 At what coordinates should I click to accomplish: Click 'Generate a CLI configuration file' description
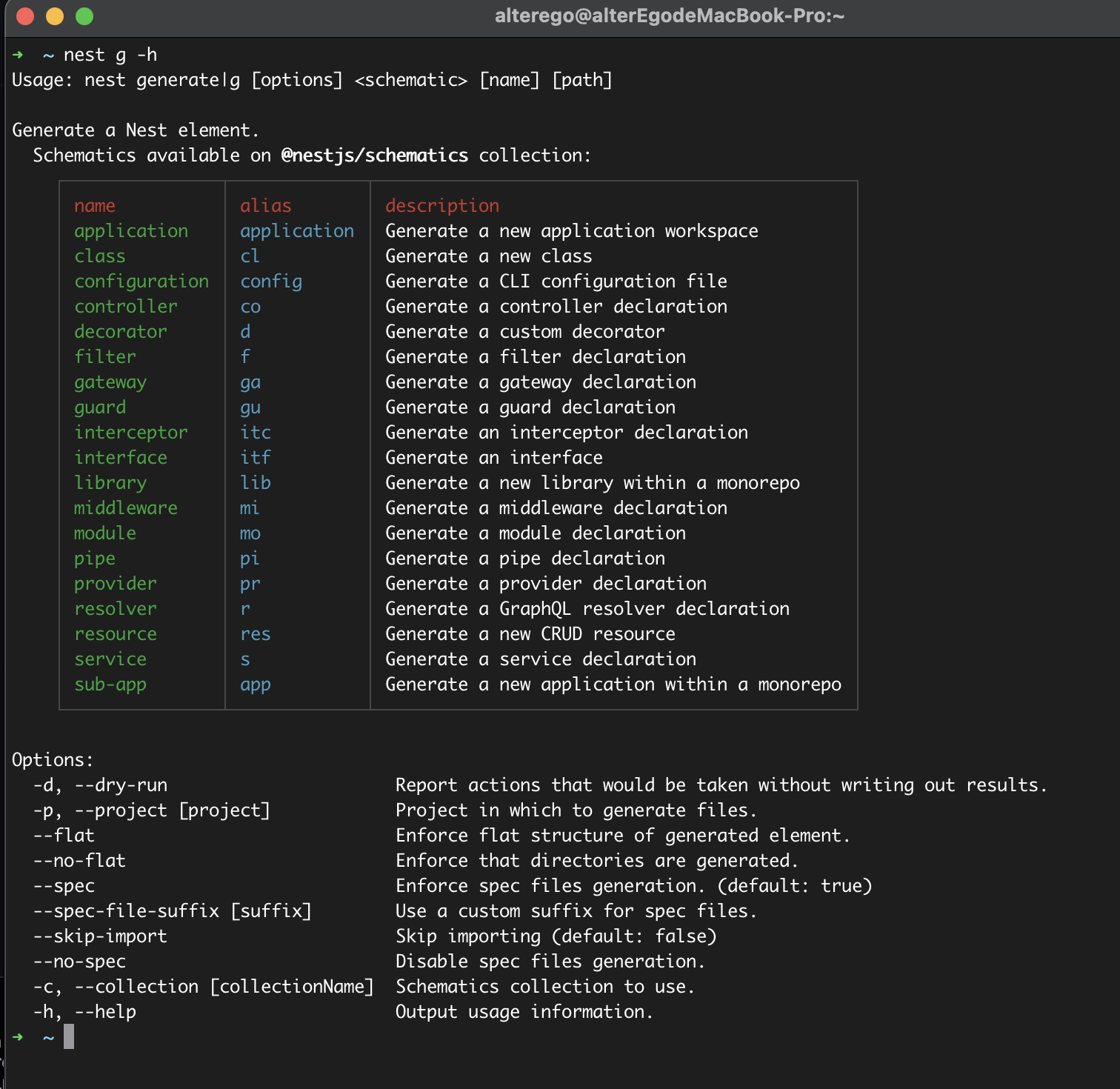click(556, 282)
